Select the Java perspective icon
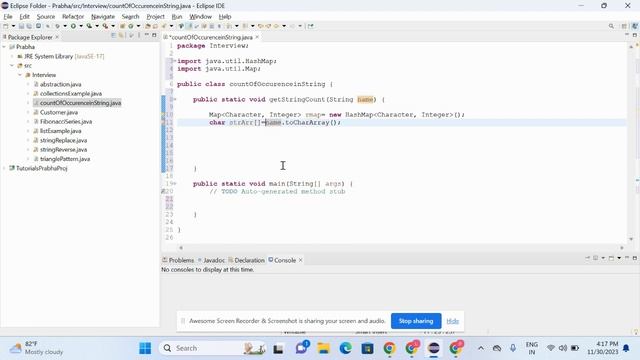The width and height of the screenshot is (640, 360). coord(634,26)
